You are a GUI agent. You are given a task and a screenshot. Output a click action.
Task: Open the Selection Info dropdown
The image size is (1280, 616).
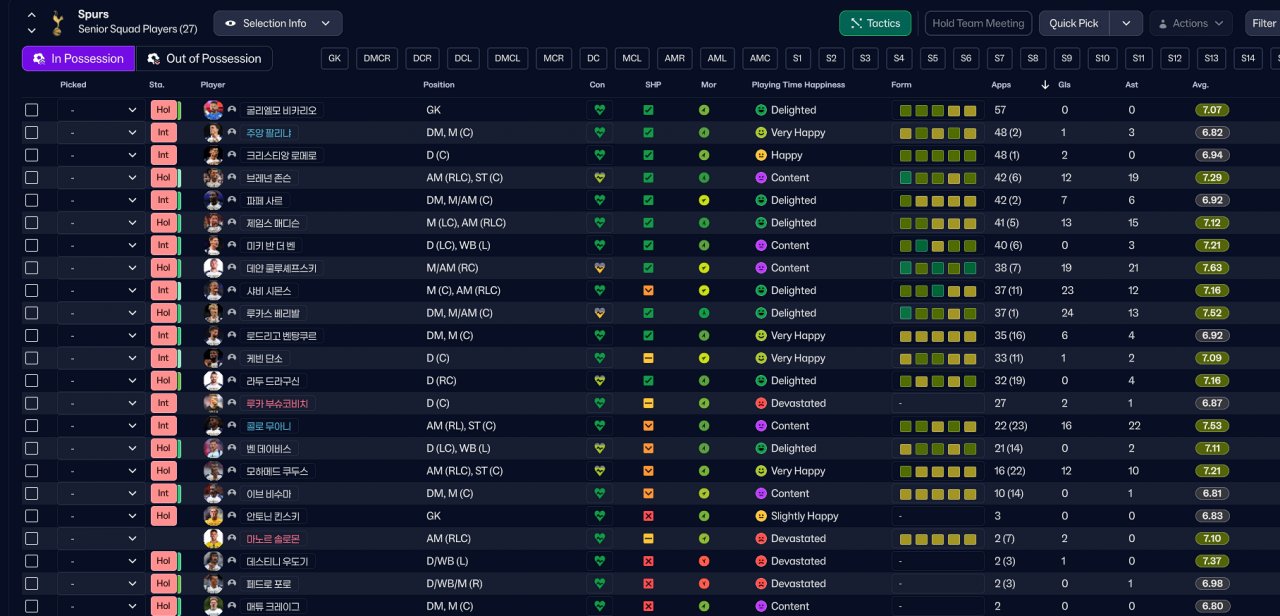(277, 23)
